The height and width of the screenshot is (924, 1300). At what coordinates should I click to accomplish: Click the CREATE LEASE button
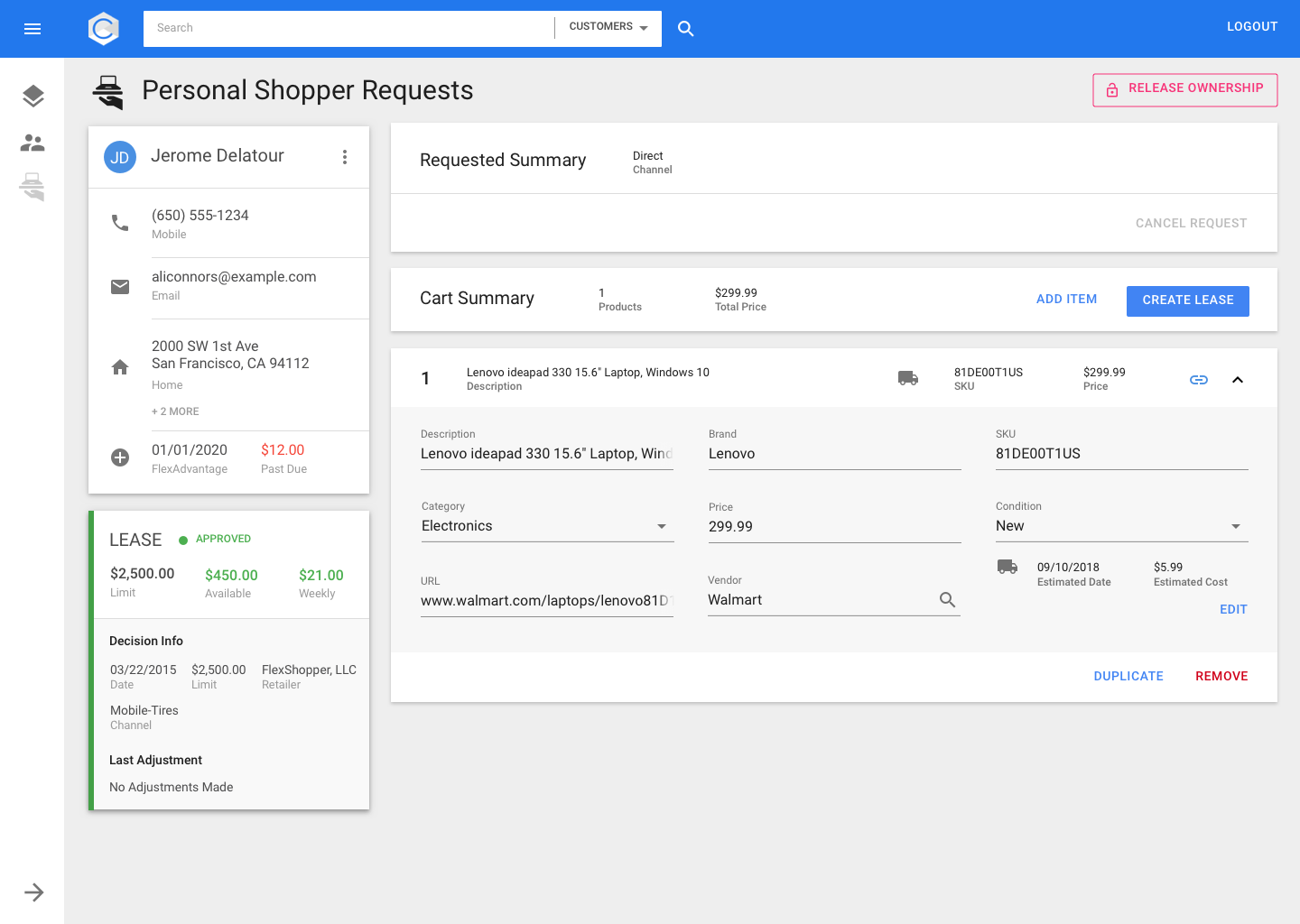(x=1187, y=300)
